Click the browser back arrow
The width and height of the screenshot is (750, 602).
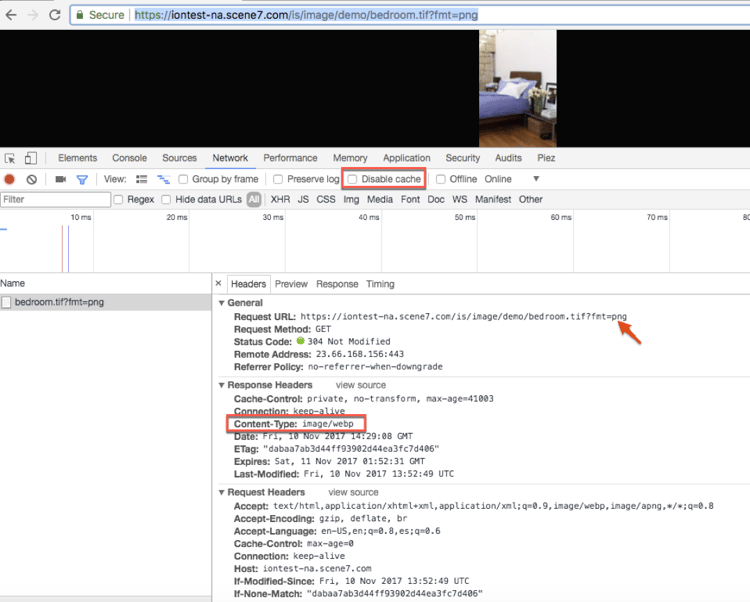(11, 15)
